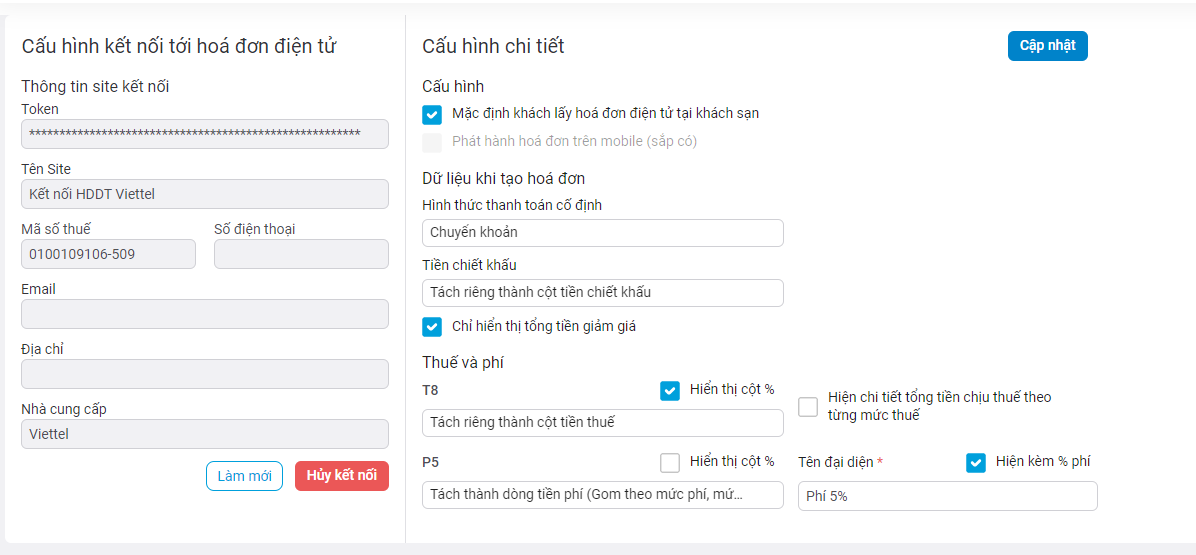Open T8 tax display dropdown
This screenshot has height=555, width=1196.
[x=602, y=423]
